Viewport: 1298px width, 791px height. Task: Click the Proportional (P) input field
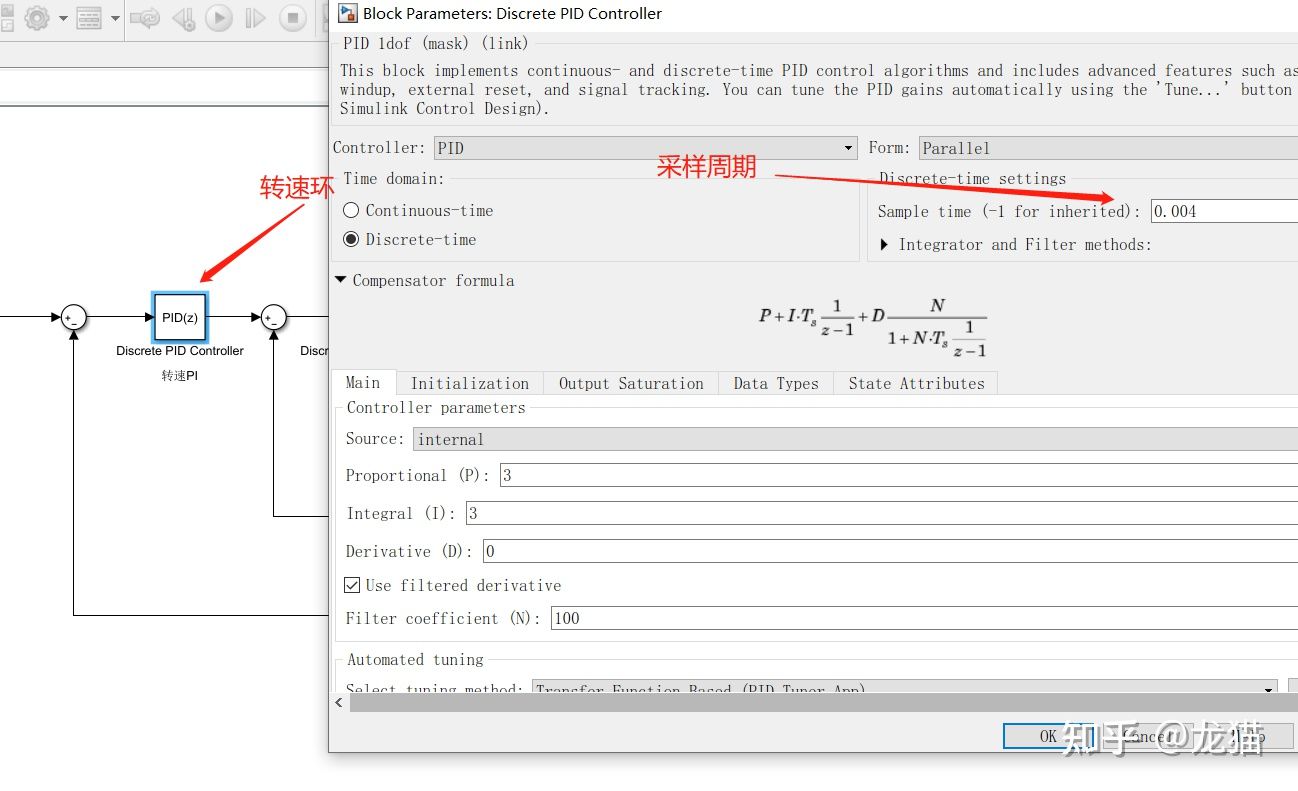[899, 476]
